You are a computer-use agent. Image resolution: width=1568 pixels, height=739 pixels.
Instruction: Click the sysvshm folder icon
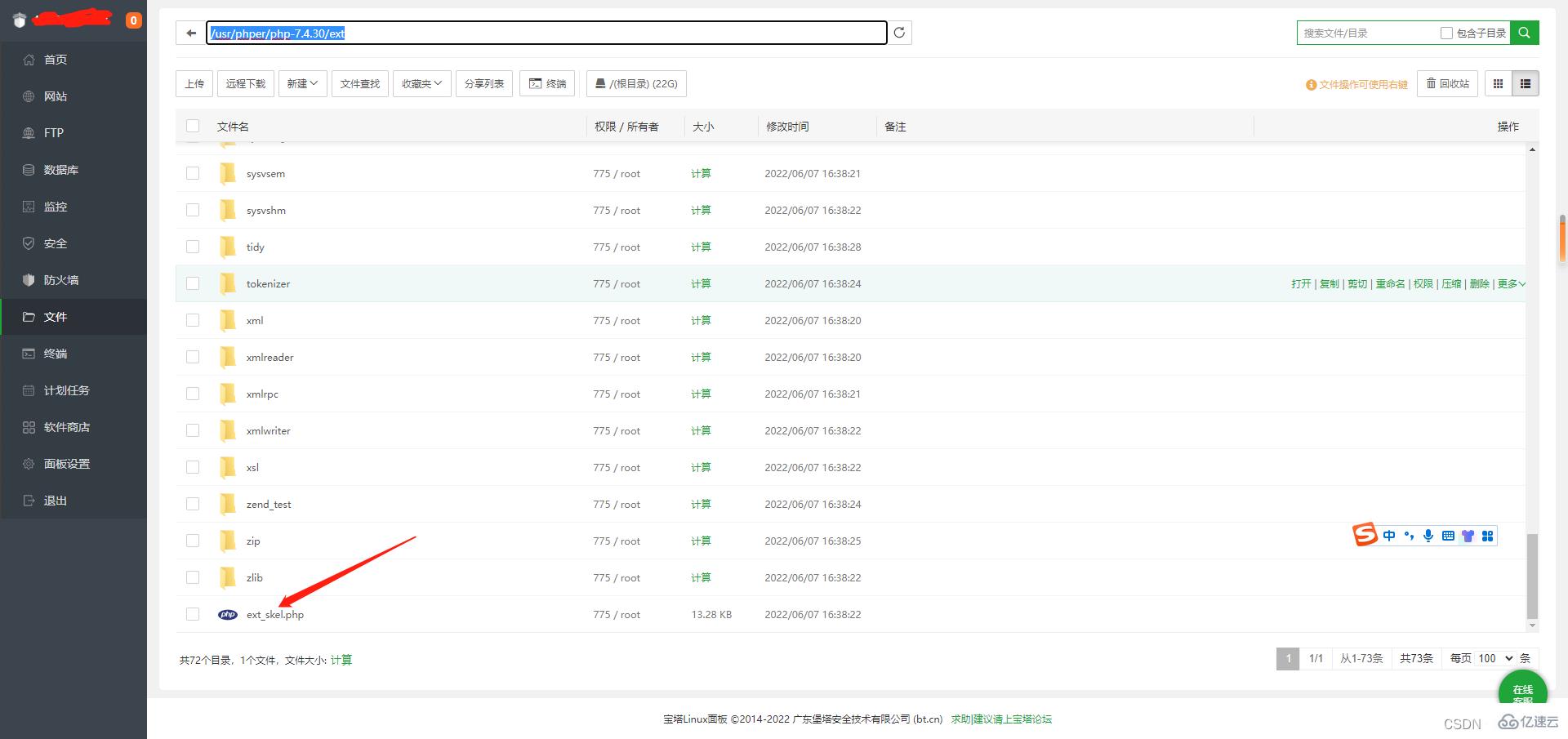(228, 210)
